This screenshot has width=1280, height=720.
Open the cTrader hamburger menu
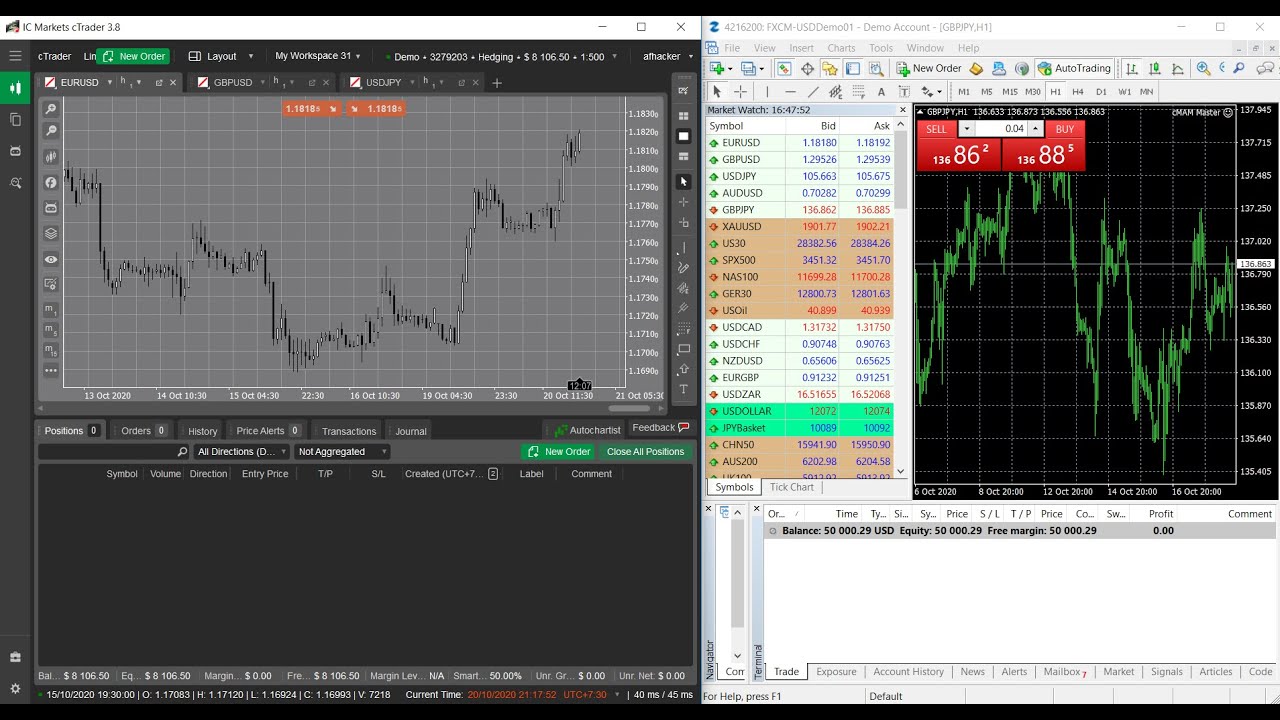(15, 56)
